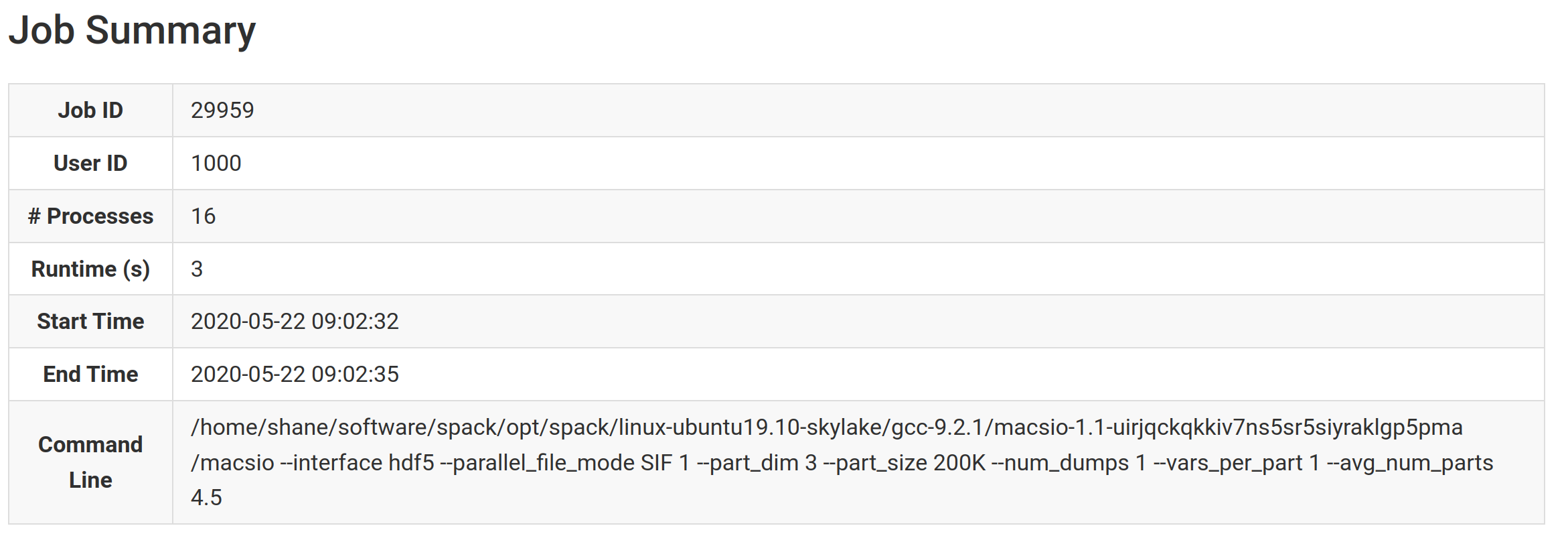Select the End Time label cell

click(x=90, y=375)
